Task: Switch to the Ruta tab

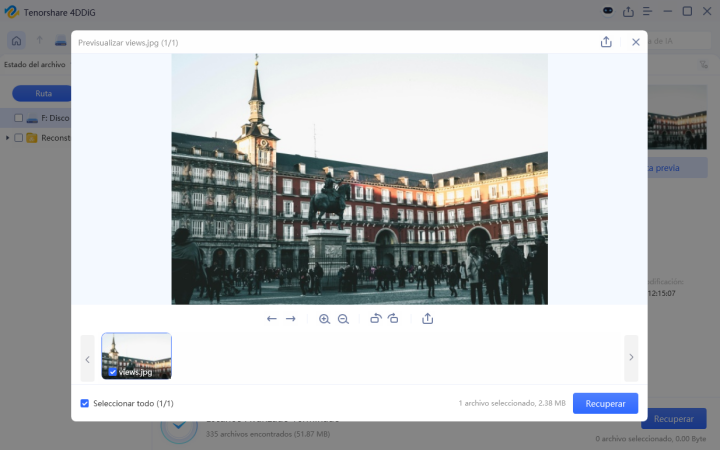Action: pos(43,93)
